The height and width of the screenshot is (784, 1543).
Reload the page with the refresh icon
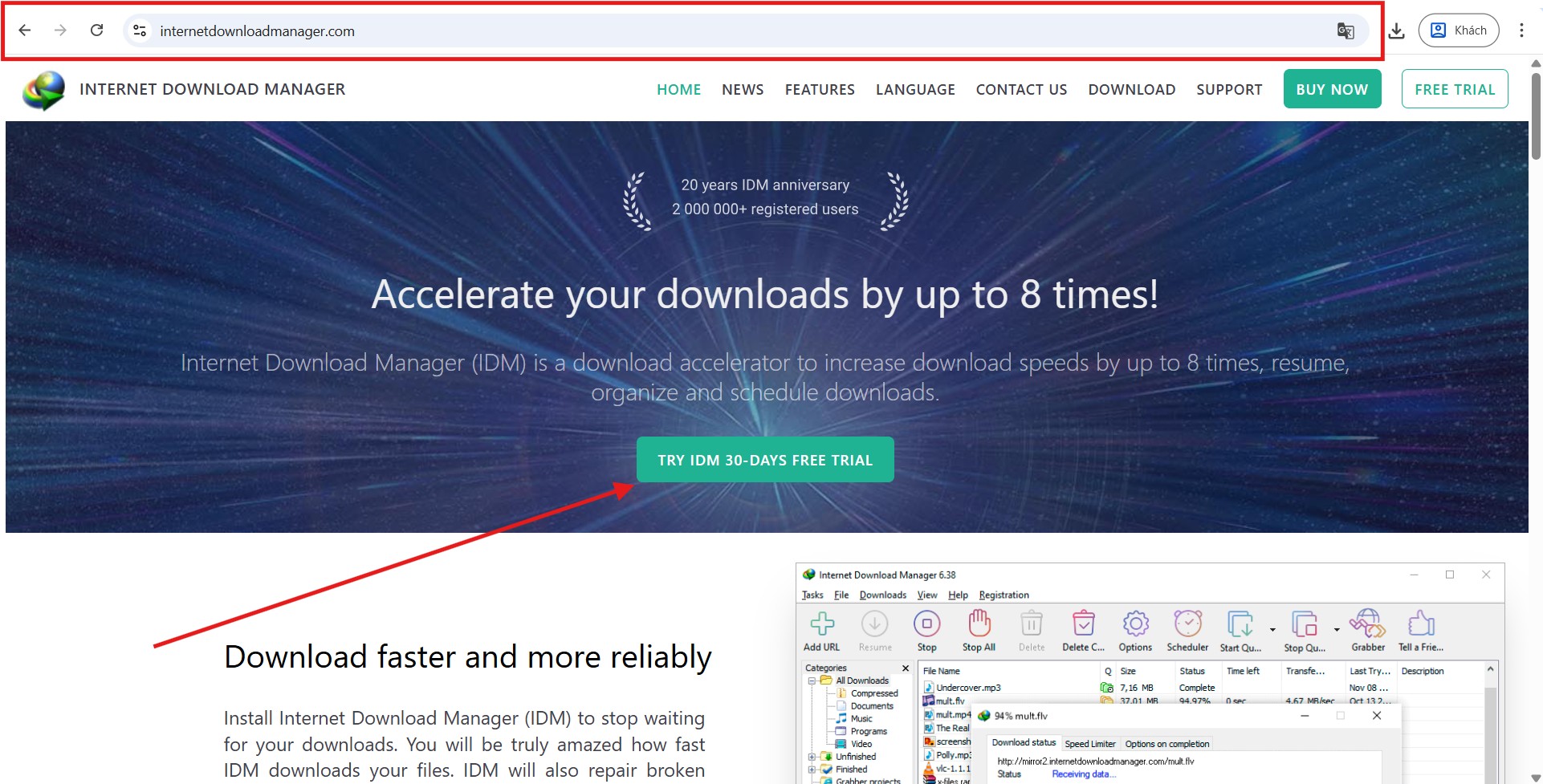click(x=96, y=30)
